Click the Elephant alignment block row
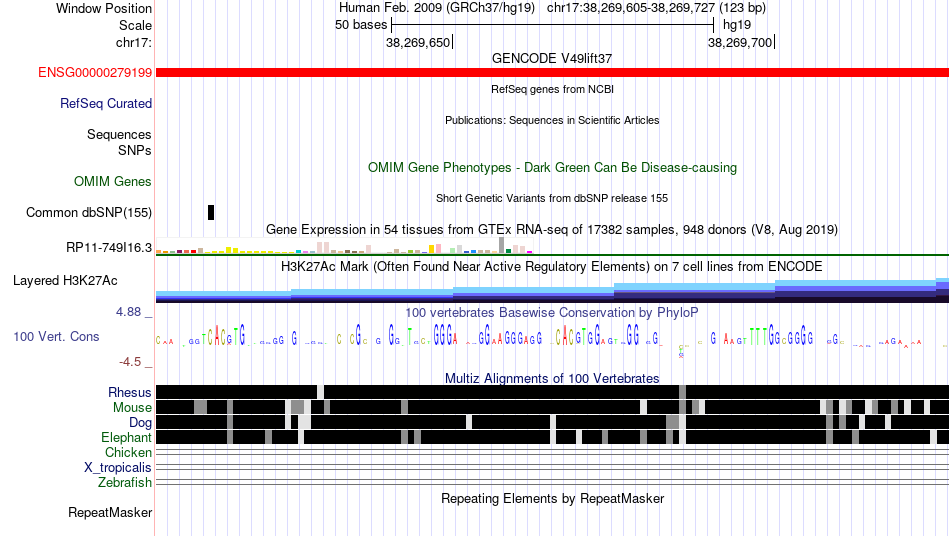950x536 pixels. [x=552, y=437]
